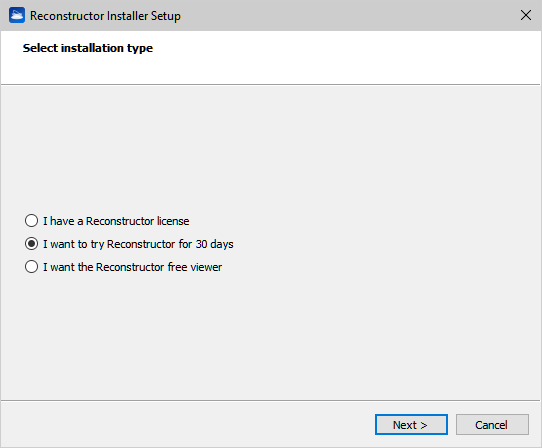Proceed with the Next > button
Screen dimensions: 542x448
pos(411,424)
